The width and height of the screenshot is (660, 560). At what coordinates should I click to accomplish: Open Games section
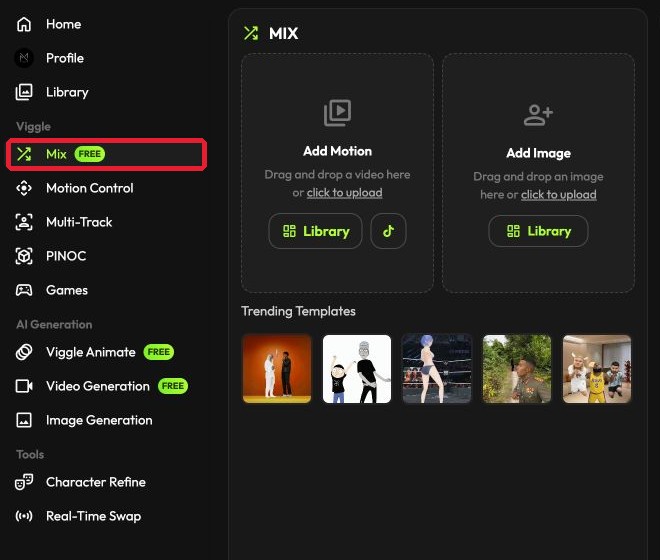pyautogui.click(x=67, y=290)
